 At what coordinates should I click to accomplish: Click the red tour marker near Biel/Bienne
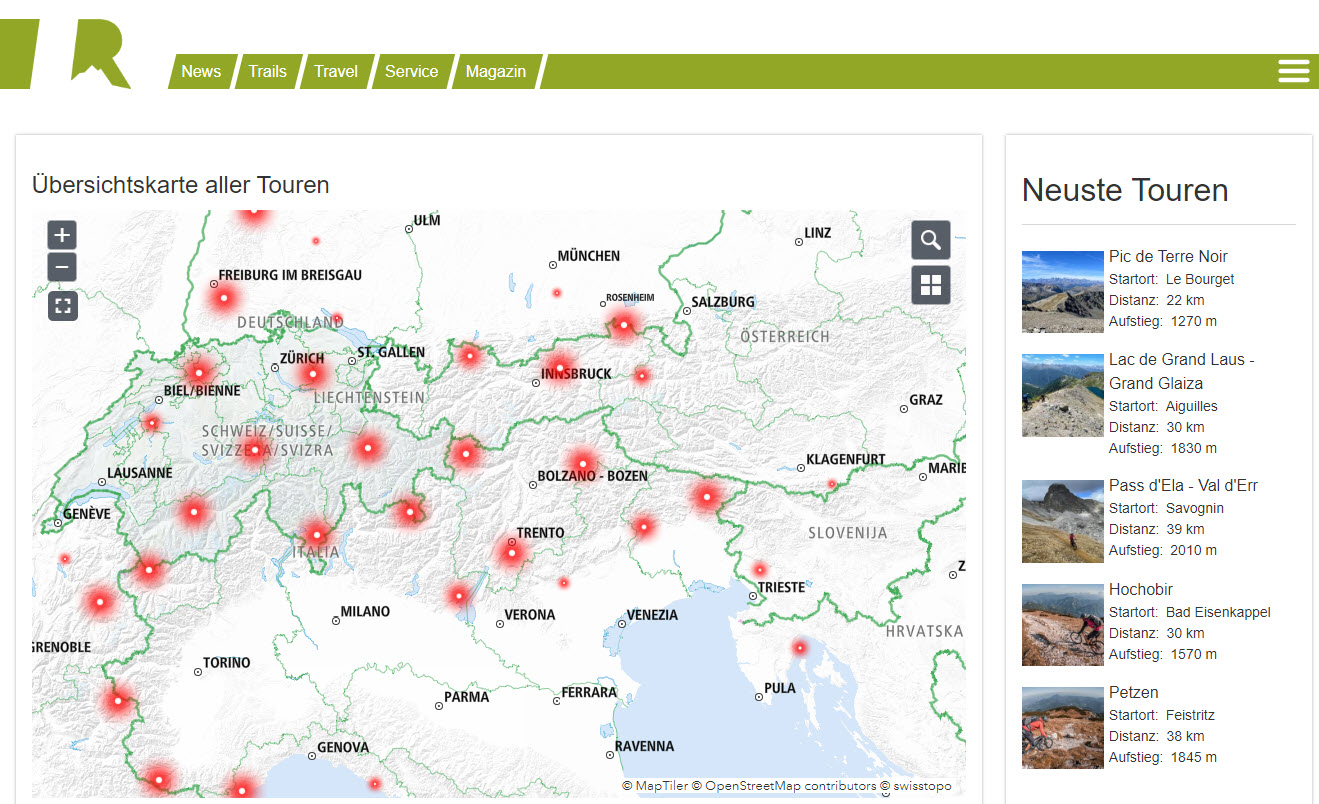pos(199,372)
